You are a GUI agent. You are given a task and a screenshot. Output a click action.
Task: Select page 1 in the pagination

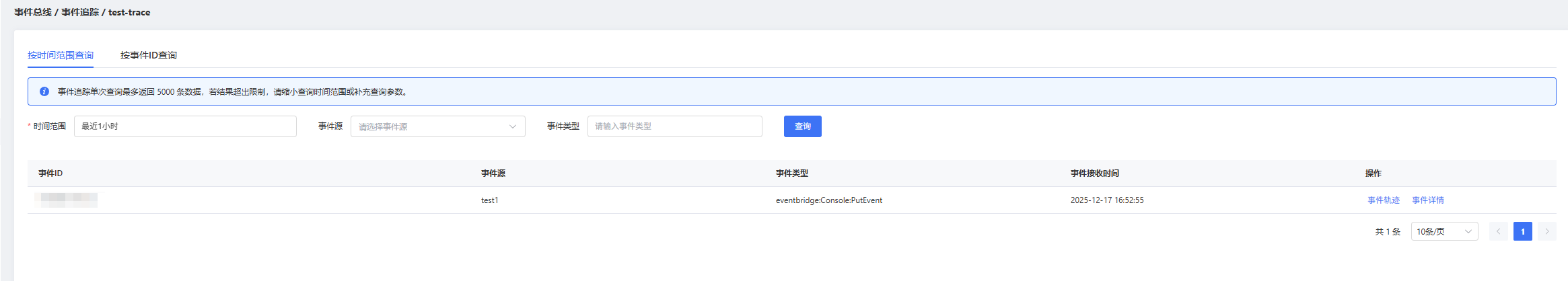point(1522,231)
